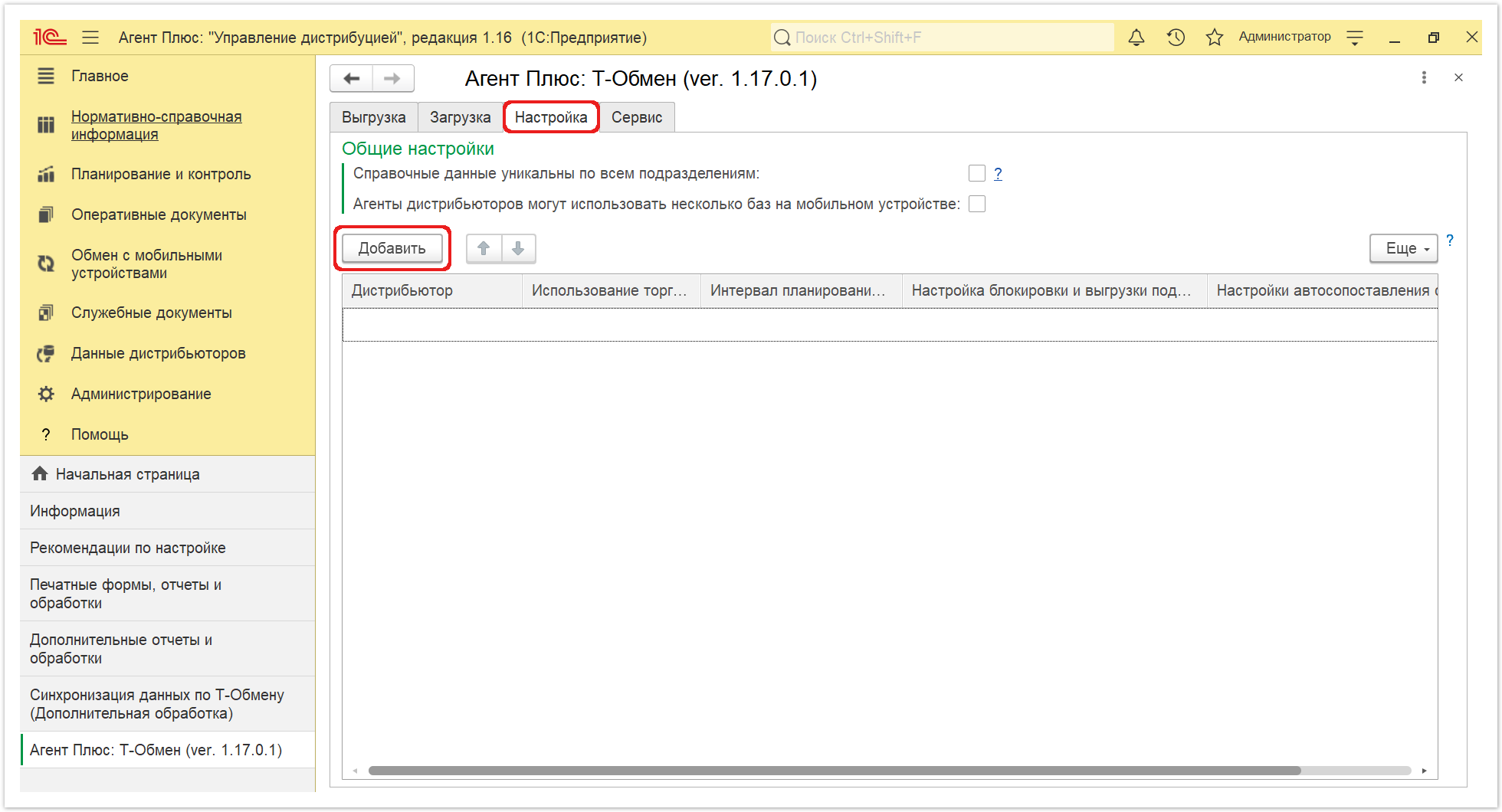Viewport: 1502px width, 812px height.
Task: Open the three-dot form menu icon
Action: [x=1424, y=77]
